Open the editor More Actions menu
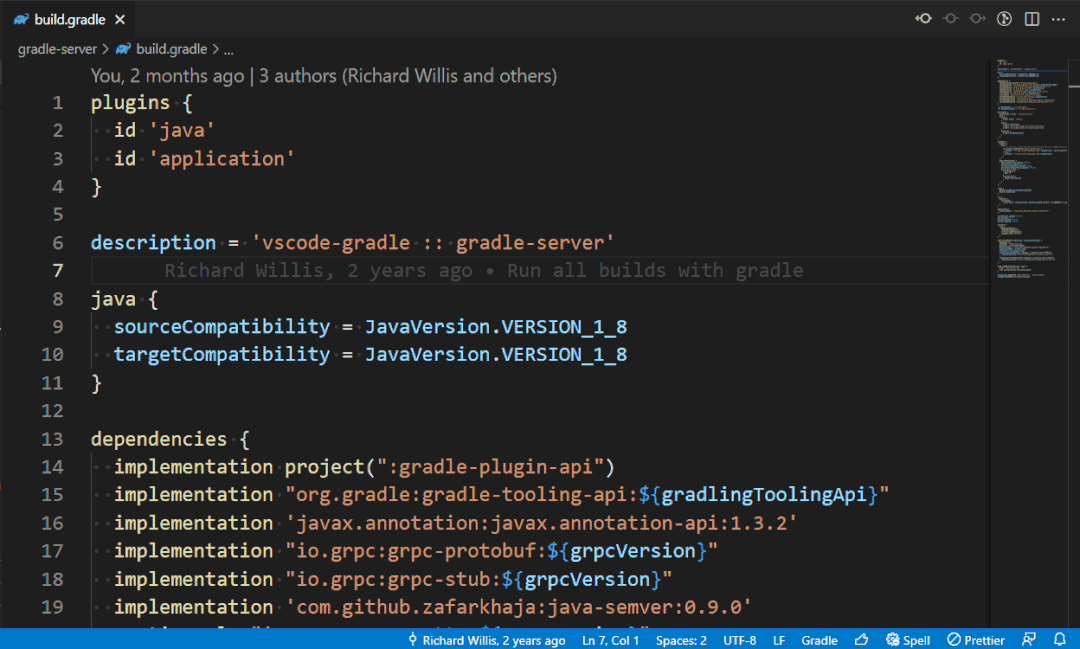1080x649 pixels. pyautogui.click(x=1059, y=19)
